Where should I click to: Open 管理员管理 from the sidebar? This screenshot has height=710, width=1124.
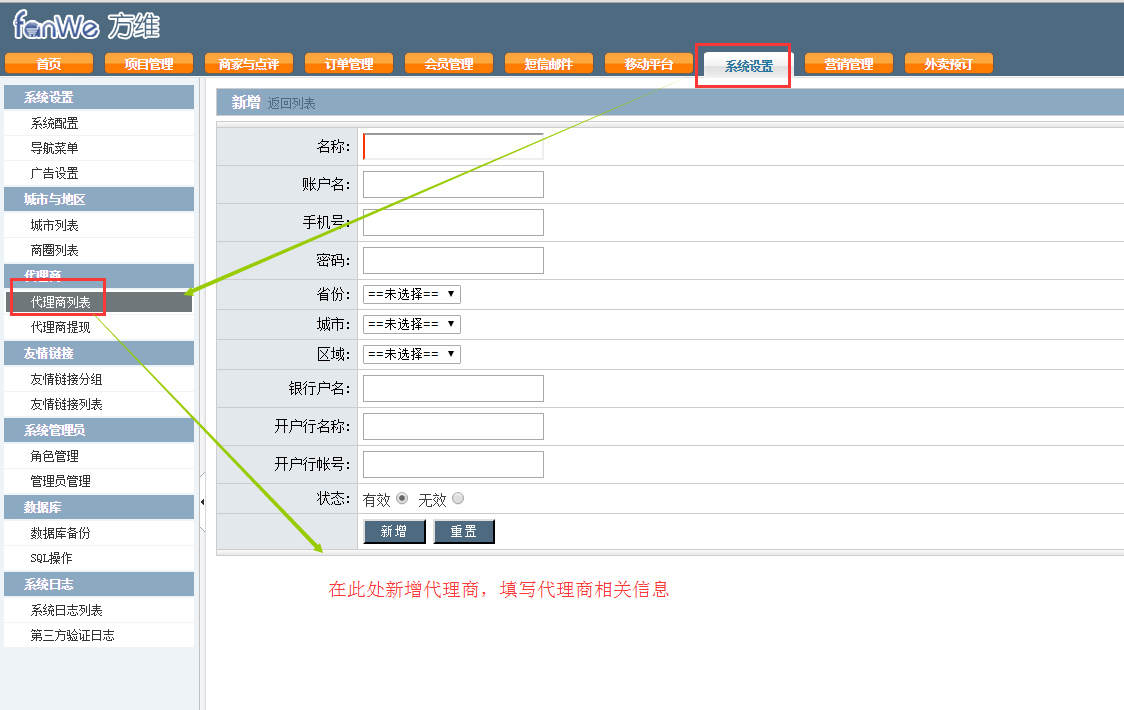click(x=60, y=481)
